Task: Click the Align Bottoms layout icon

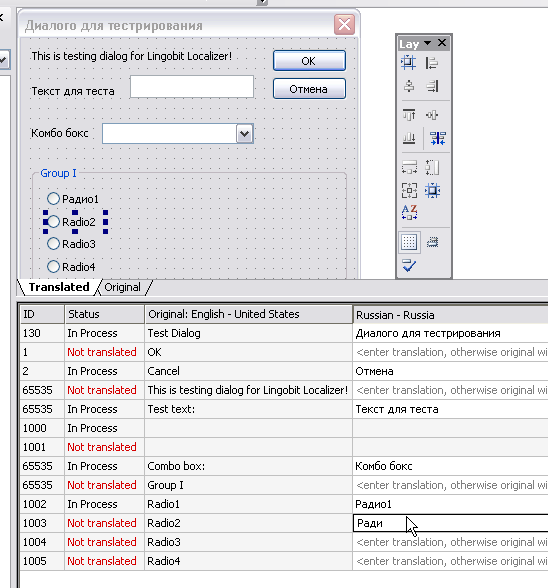Action: pyautogui.click(x=409, y=138)
